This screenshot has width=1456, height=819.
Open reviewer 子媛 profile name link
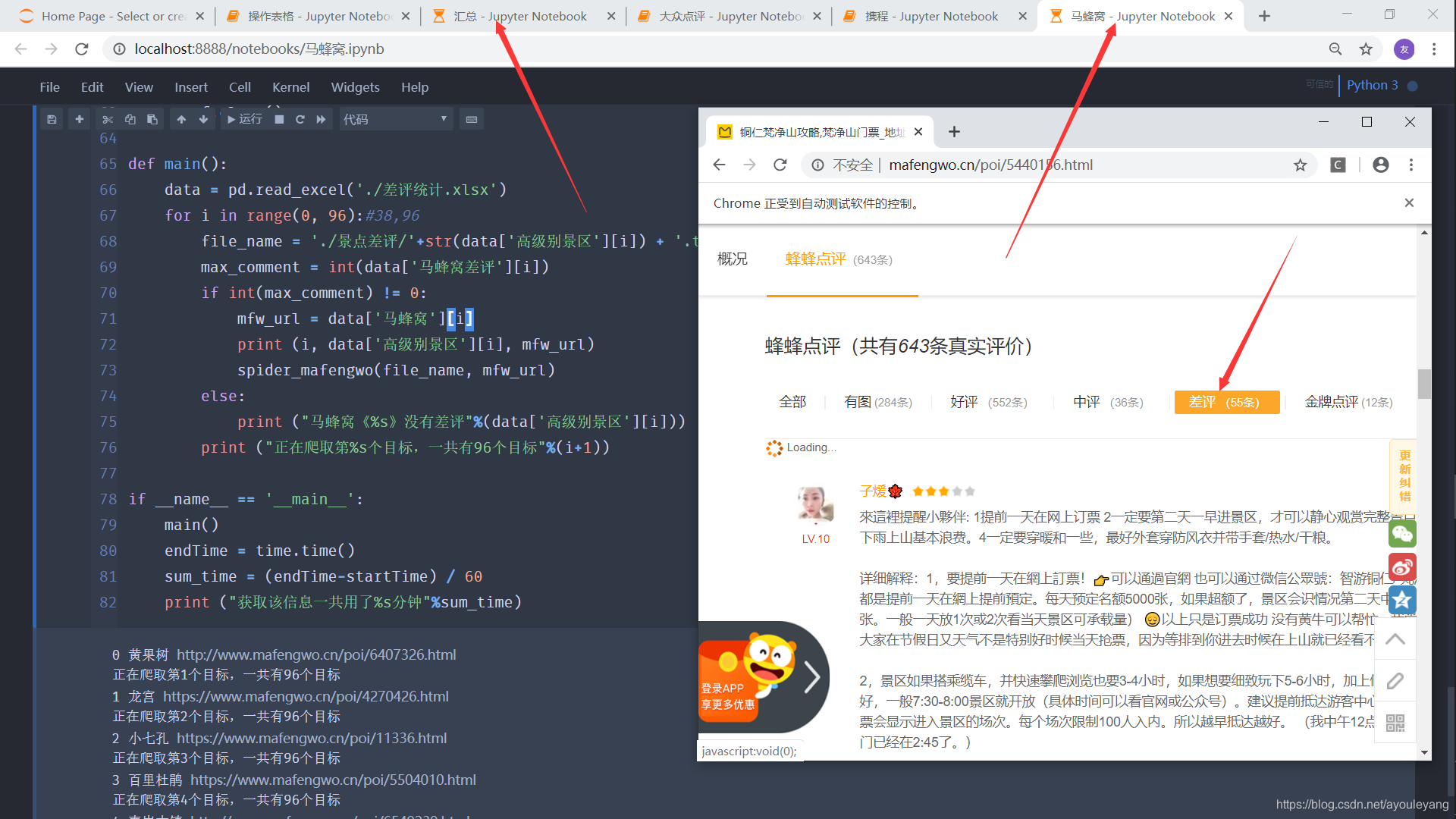[x=872, y=491]
